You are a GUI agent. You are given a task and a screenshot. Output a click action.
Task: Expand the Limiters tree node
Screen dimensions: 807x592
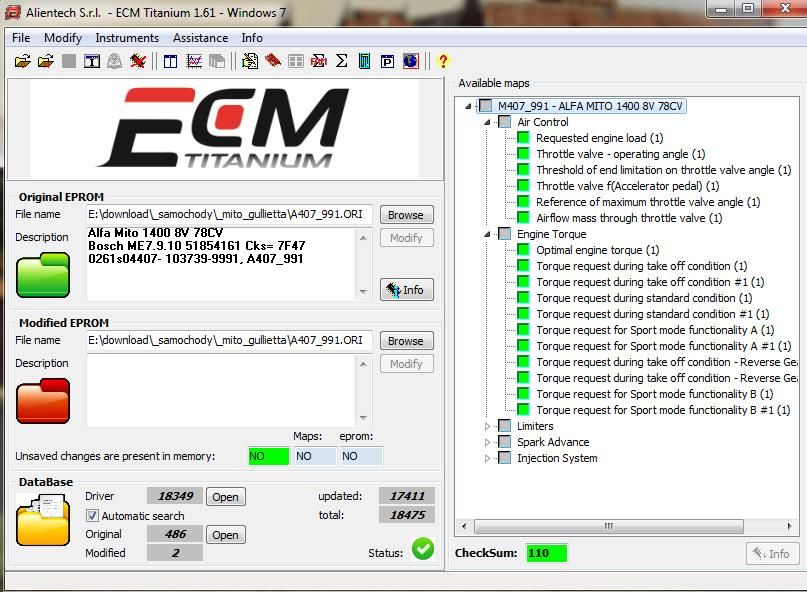click(487, 426)
